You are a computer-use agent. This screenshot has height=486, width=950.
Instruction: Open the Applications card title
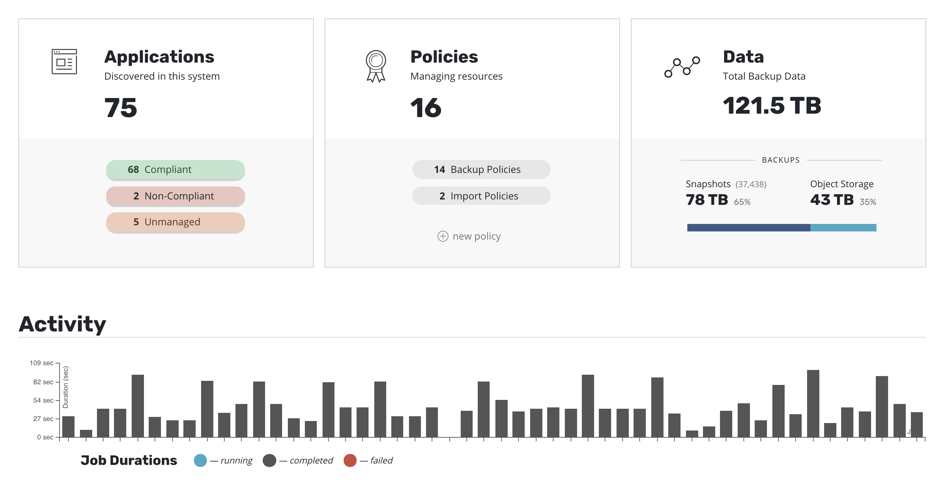tap(159, 57)
